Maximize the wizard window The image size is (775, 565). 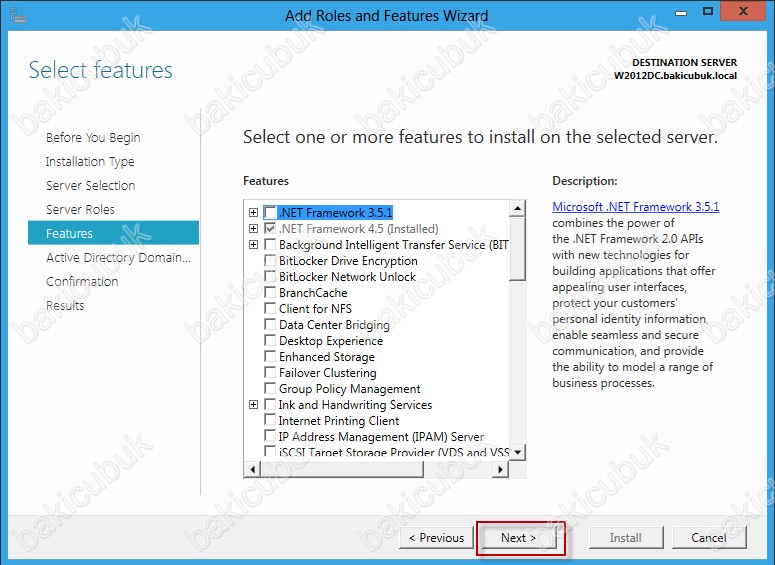click(708, 11)
